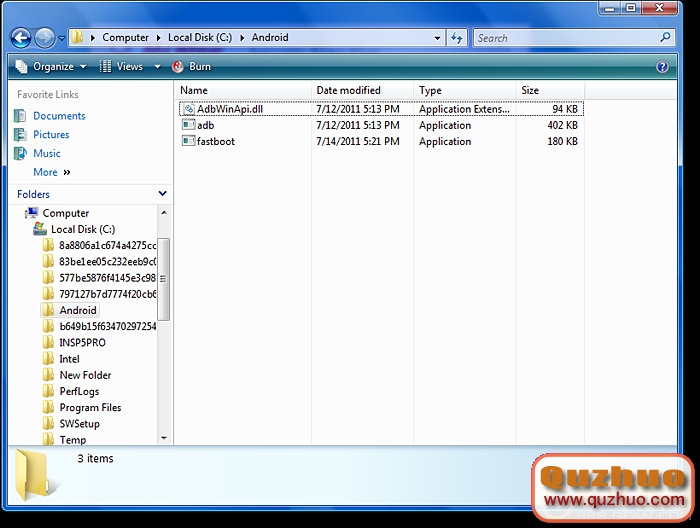Click into the Search box
This screenshot has height=528, width=700.
567,38
